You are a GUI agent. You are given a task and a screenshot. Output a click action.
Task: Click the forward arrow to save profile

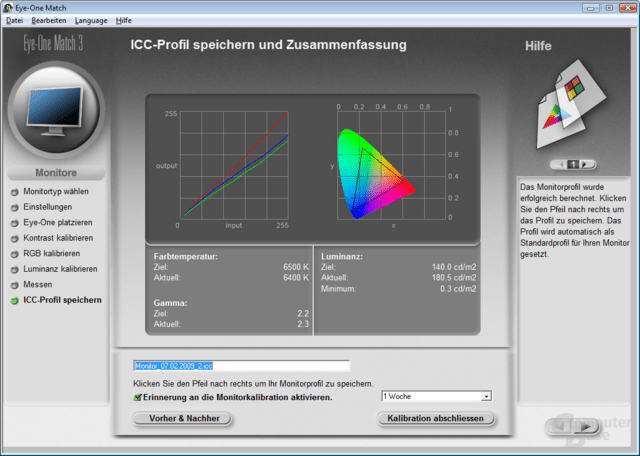click(x=586, y=427)
